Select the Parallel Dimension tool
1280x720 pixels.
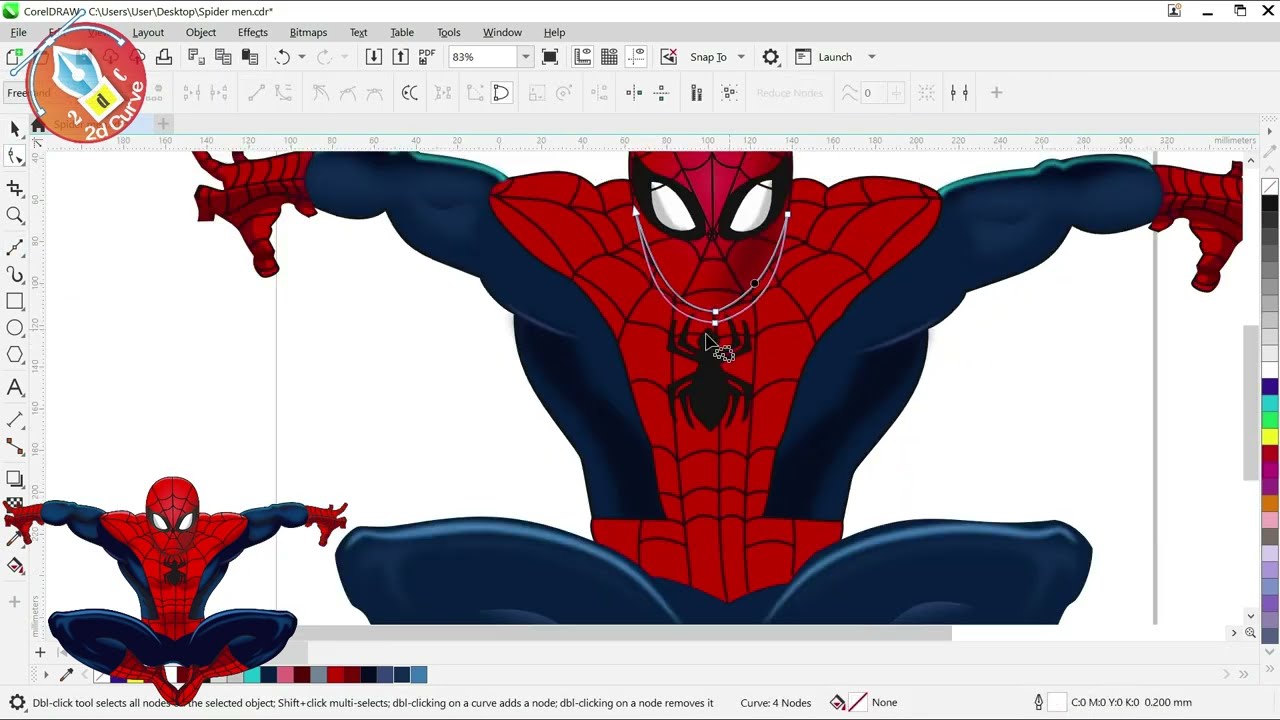(15, 419)
